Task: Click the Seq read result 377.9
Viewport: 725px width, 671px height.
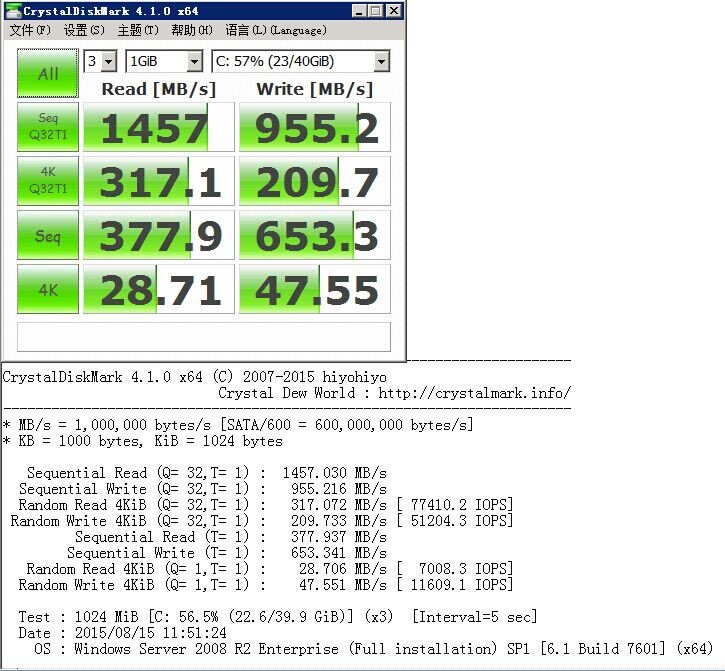Action: 159,235
